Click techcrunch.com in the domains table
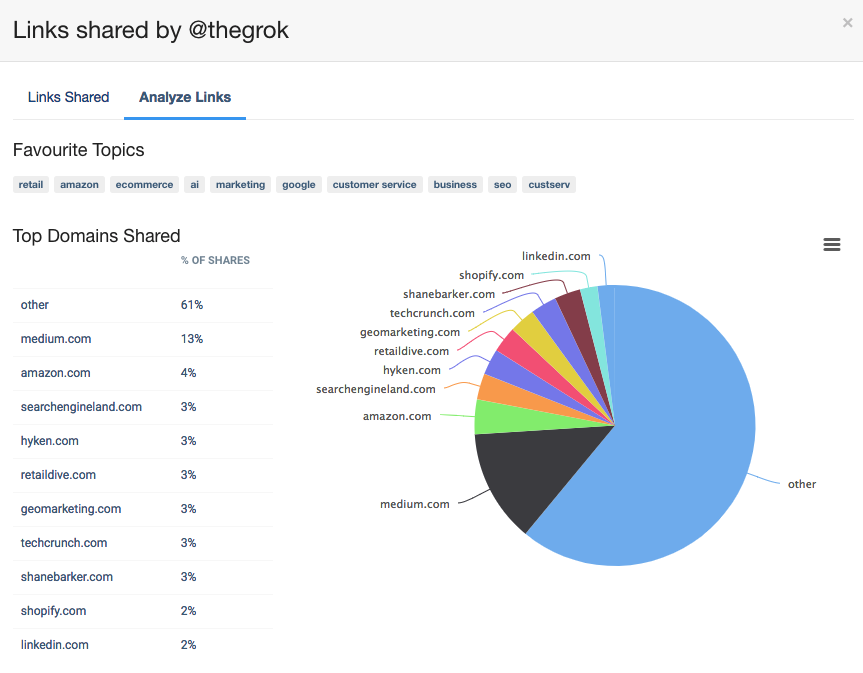The width and height of the screenshot is (863, 673). pos(64,543)
